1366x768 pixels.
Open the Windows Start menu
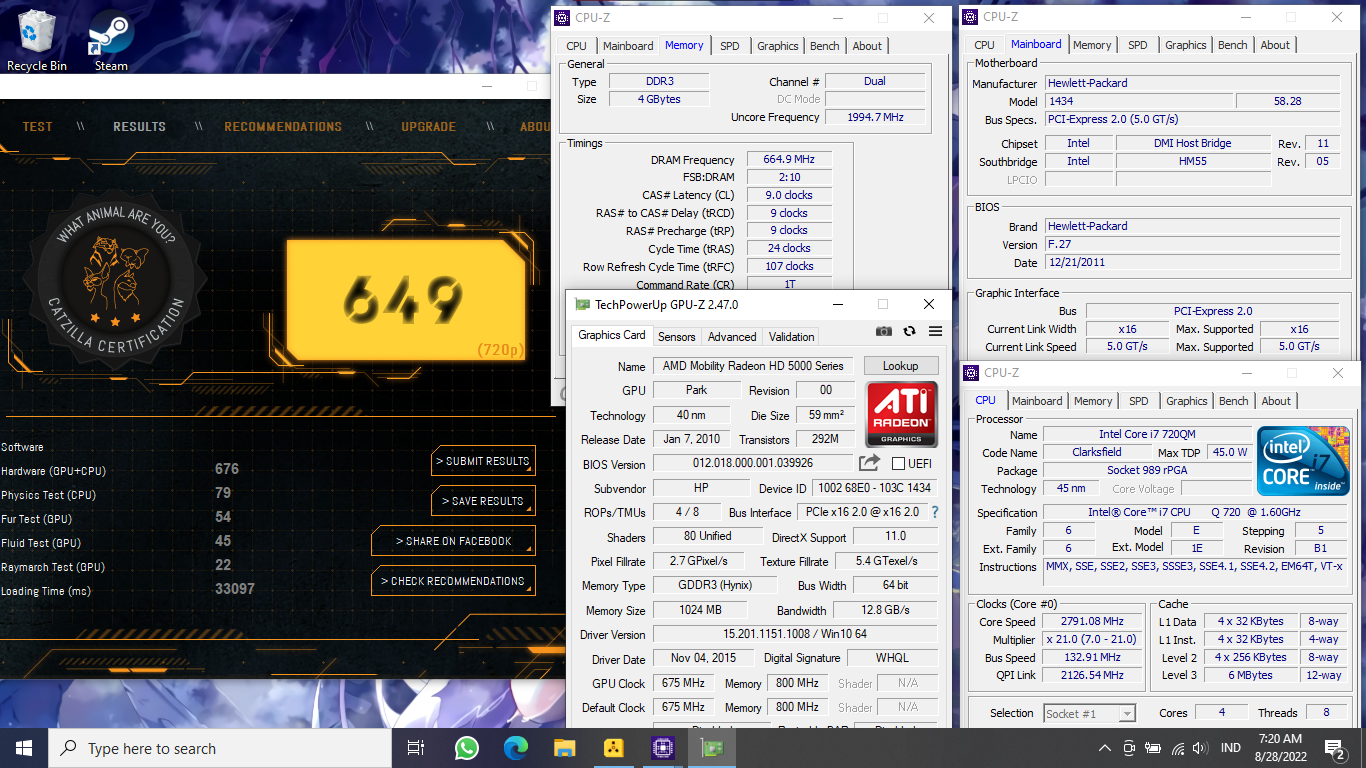[x=24, y=748]
